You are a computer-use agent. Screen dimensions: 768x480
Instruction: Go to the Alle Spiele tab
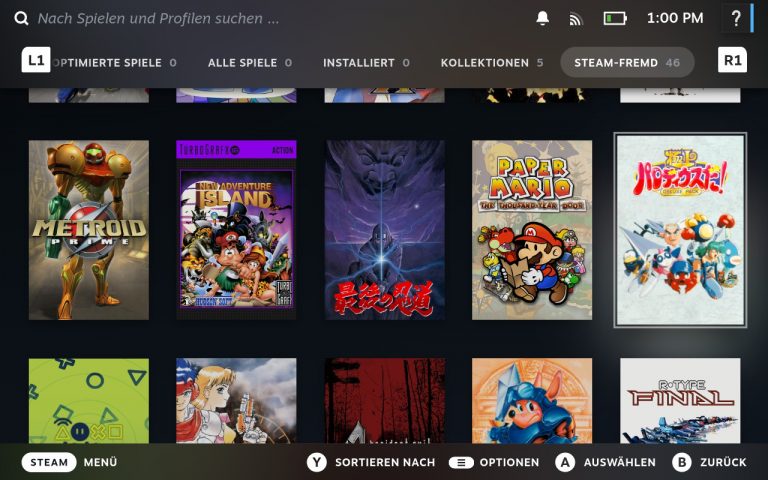[249, 62]
